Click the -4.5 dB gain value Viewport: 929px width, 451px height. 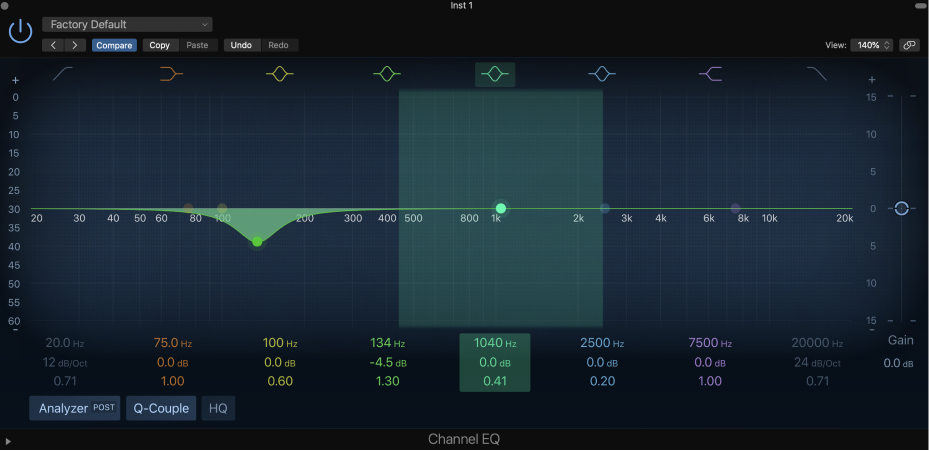[387, 363]
